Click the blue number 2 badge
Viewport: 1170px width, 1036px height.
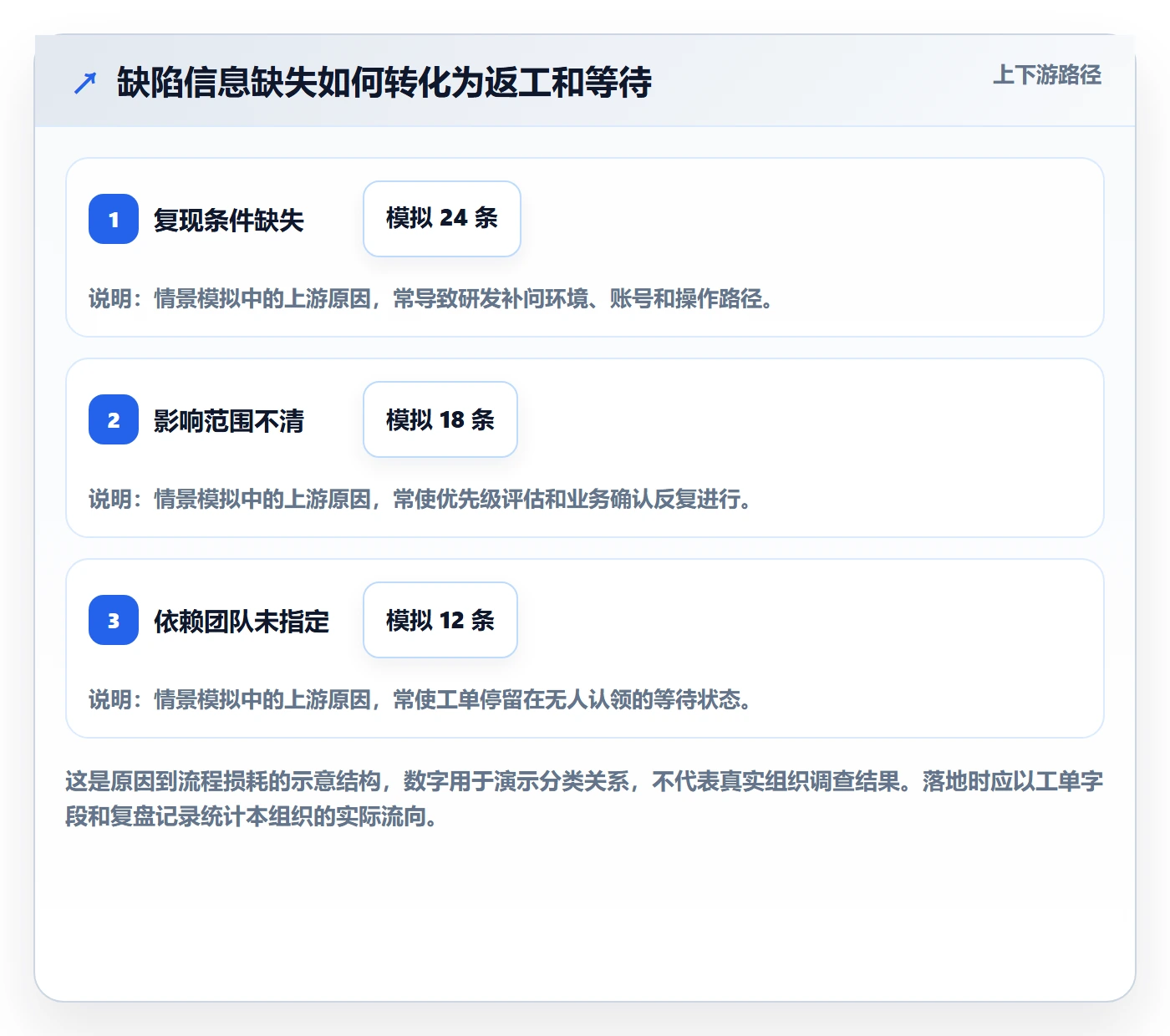coord(114,419)
